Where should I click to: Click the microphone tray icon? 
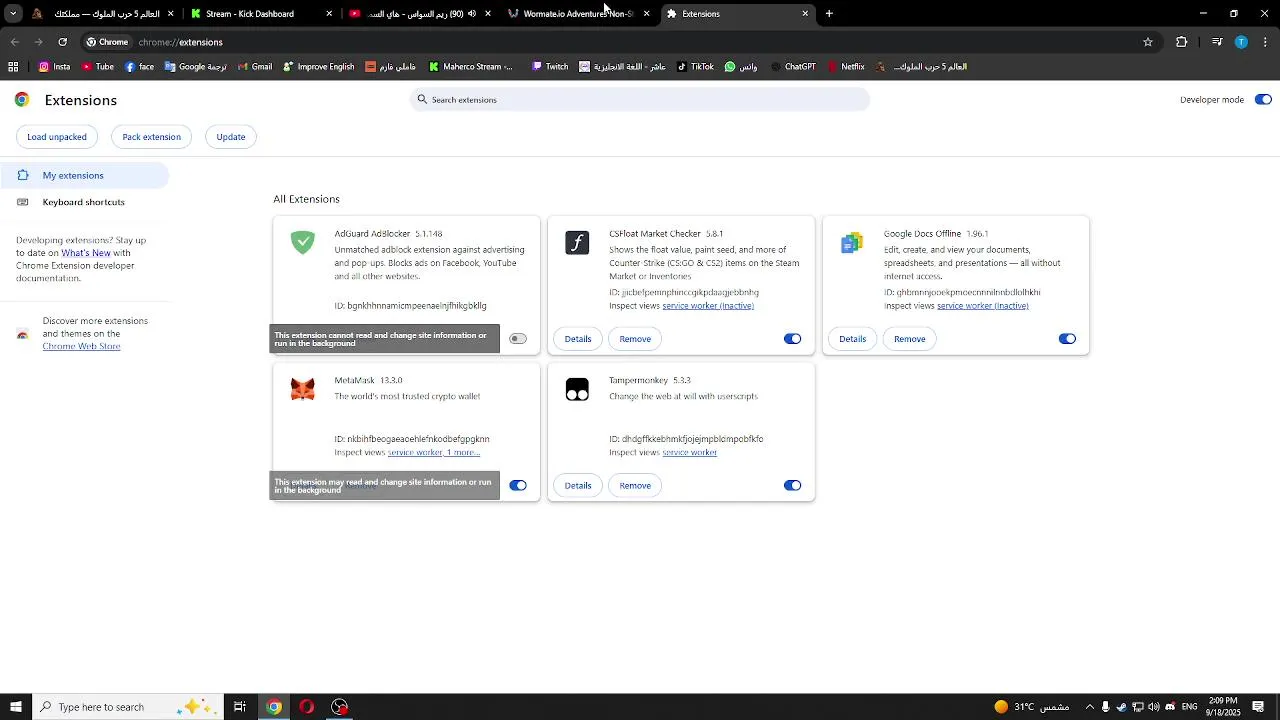click(1105, 707)
